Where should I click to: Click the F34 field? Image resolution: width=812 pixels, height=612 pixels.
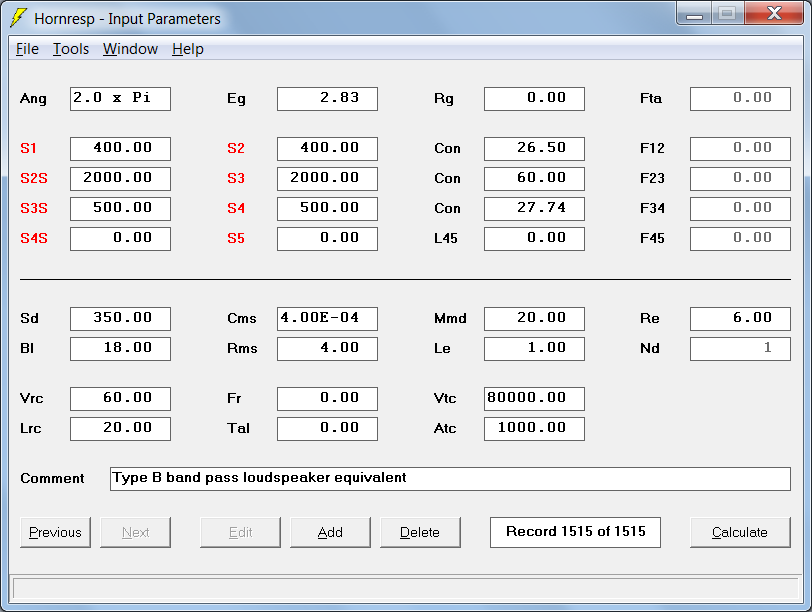tap(741, 209)
